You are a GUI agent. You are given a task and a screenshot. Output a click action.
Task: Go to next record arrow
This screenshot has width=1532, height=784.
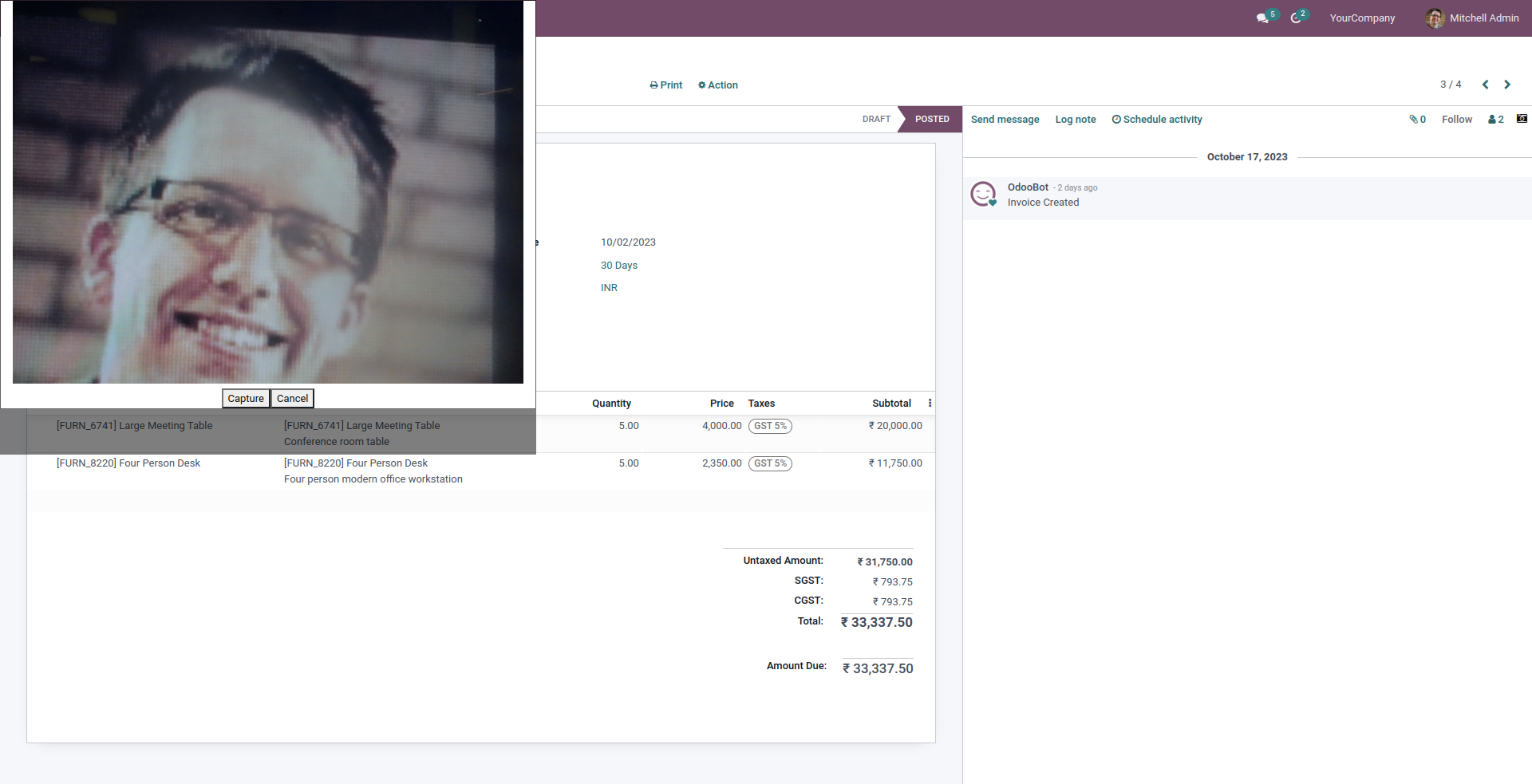[1507, 85]
